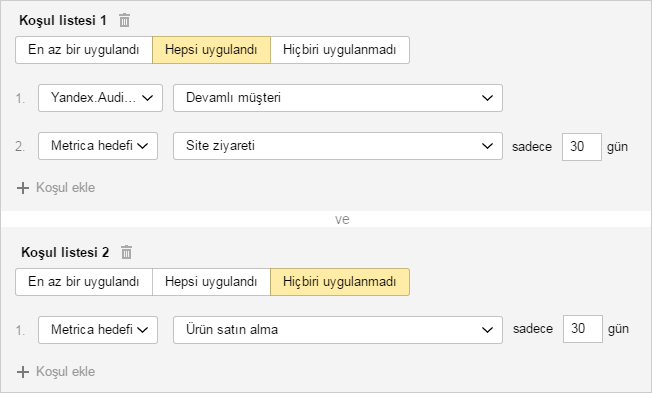Delete Koşul listesi 1 with trash icon
The image size is (652, 393).
point(124,20)
